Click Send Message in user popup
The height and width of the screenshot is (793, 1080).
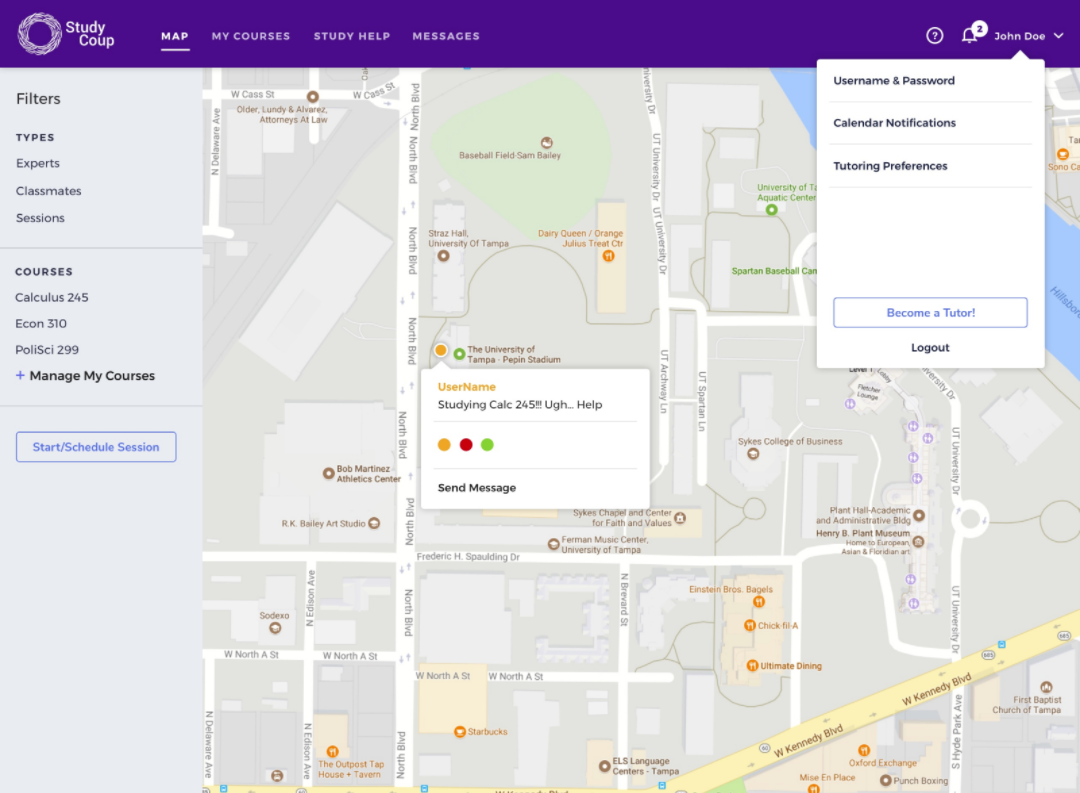click(477, 488)
